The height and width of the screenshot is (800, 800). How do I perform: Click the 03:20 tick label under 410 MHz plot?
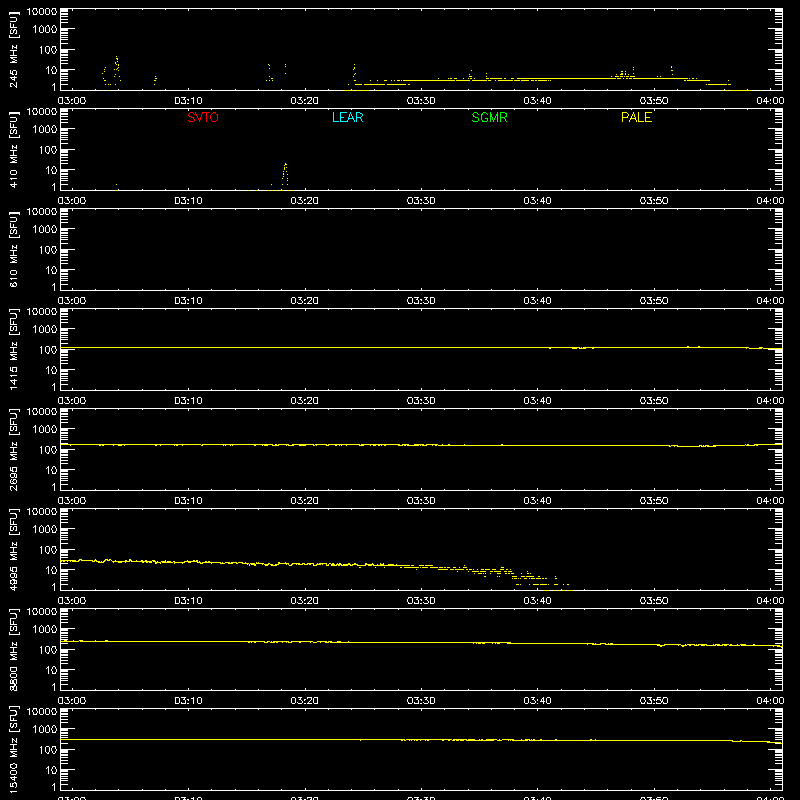pyautogui.click(x=305, y=201)
